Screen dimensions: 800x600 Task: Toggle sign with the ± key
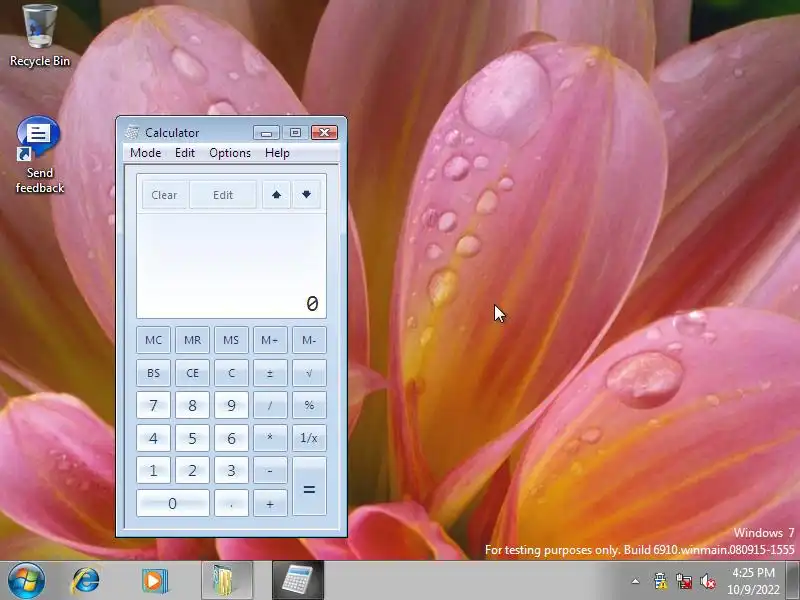[270, 372]
